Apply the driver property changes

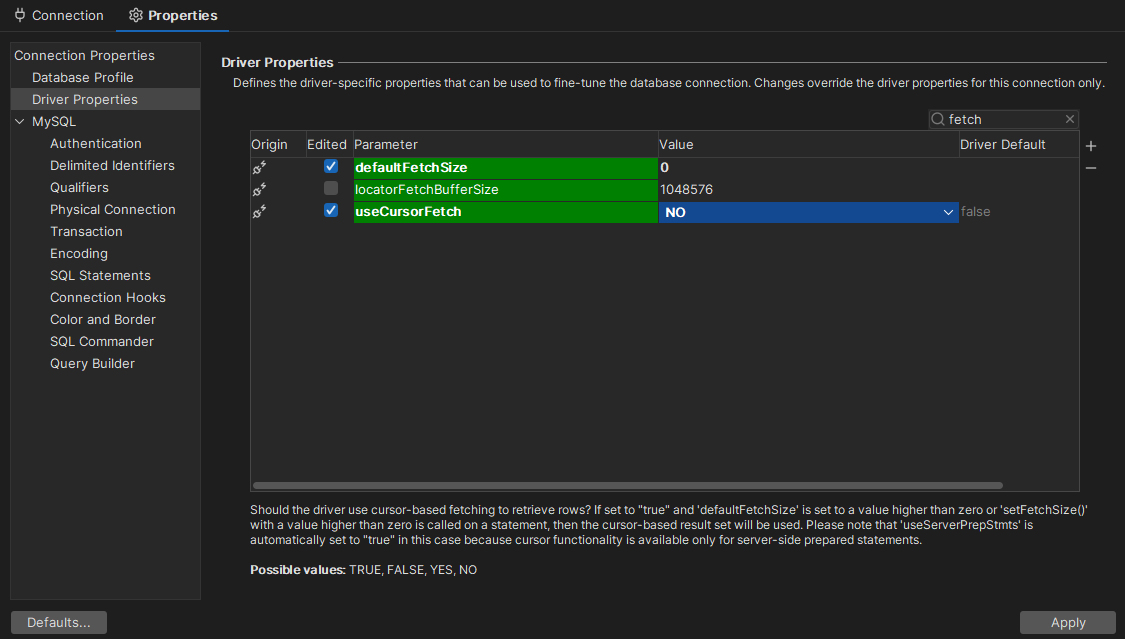point(1068,622)
